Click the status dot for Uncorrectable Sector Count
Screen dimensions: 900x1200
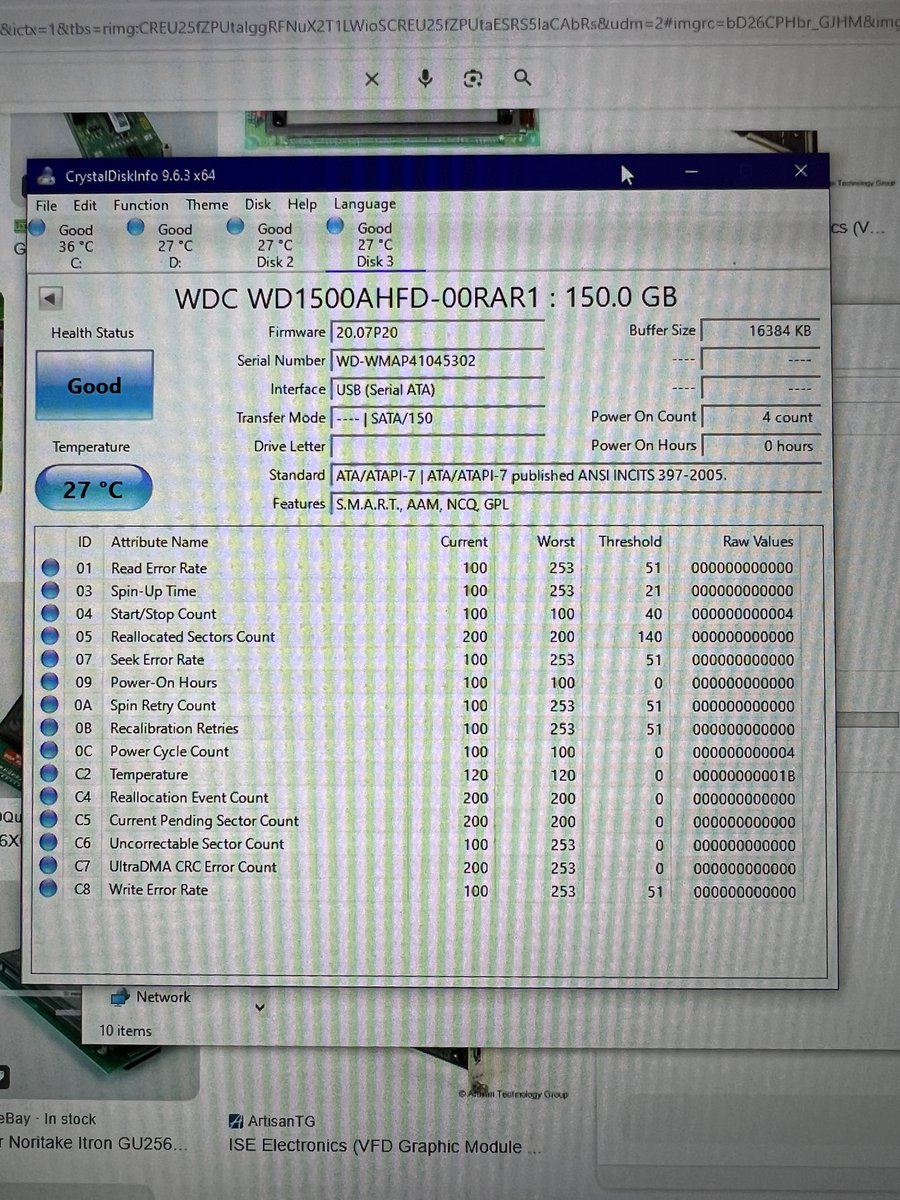point(49,844)
